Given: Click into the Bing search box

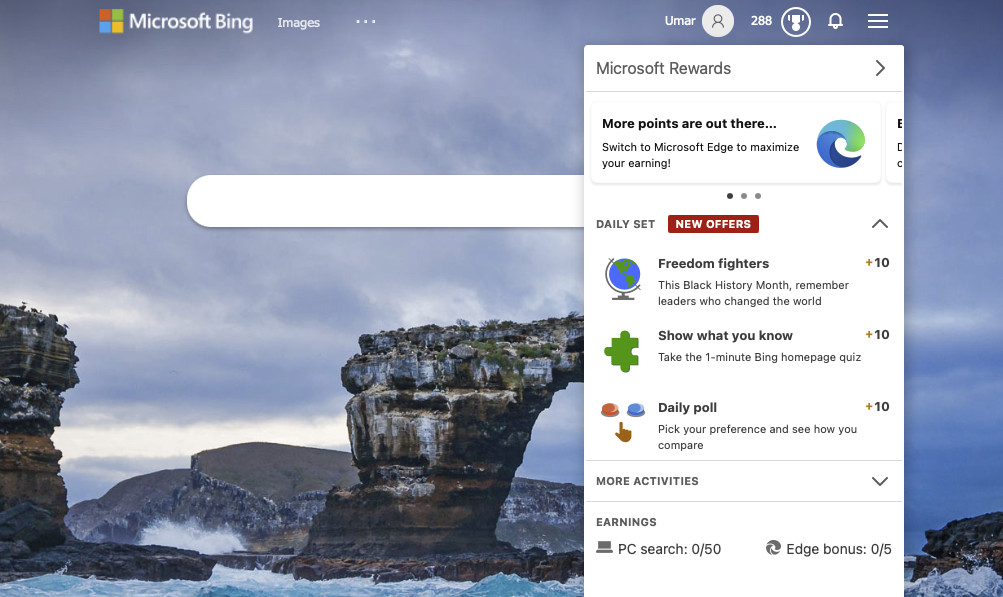Looking at the screenshot, I should [x=385, y=201].
